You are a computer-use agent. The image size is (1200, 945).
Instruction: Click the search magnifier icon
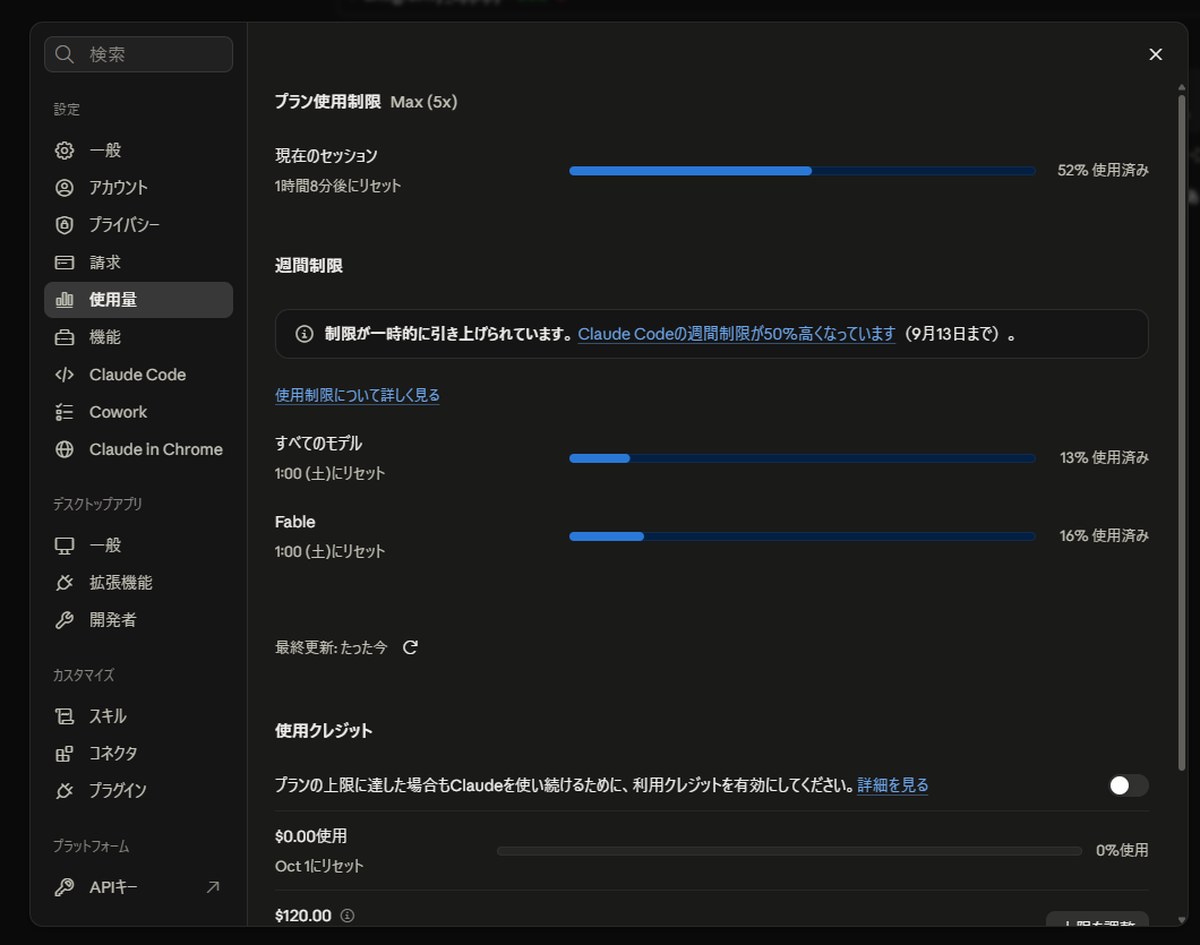[65, 54]
